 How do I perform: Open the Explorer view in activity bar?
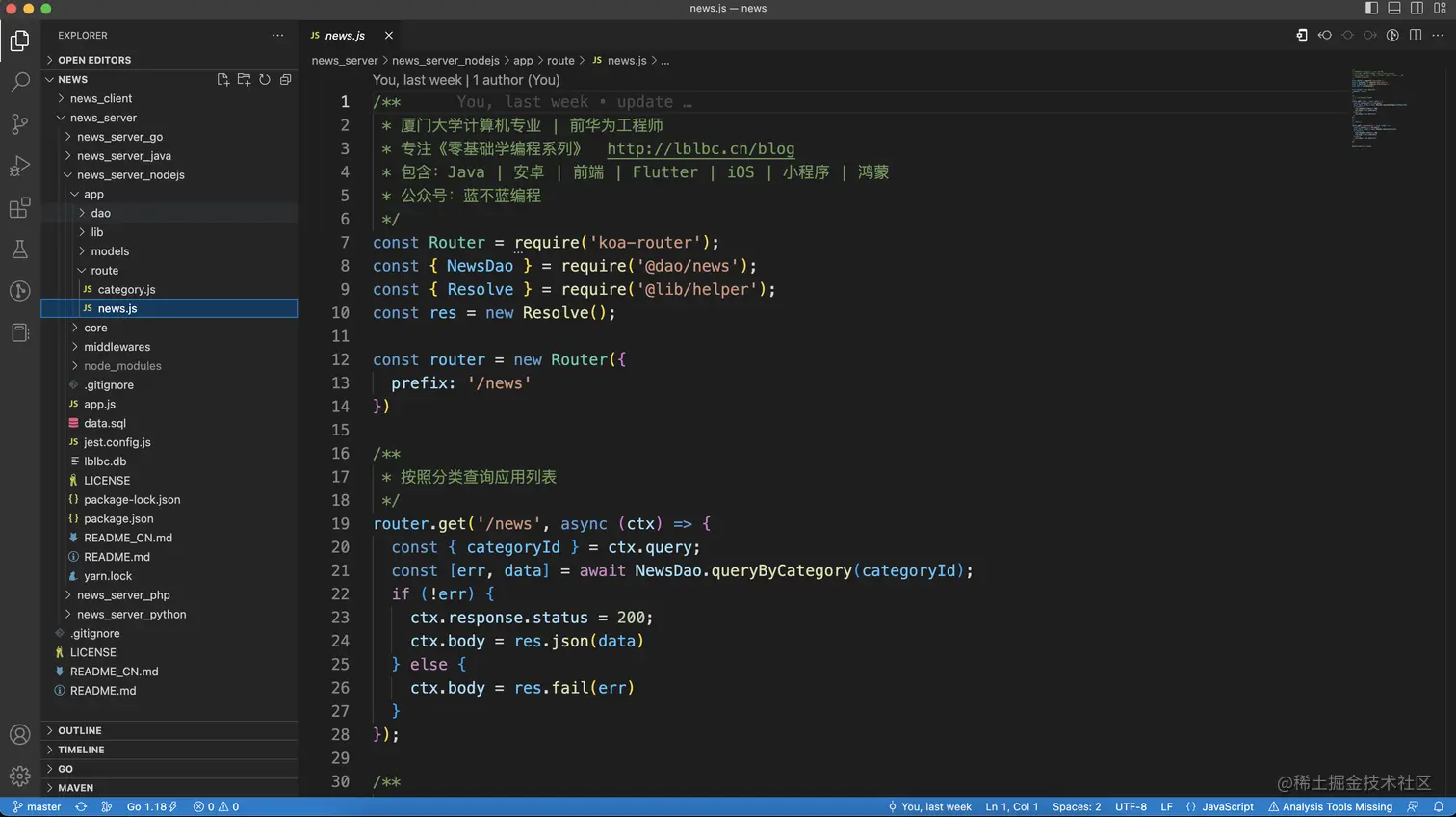pyautogui.click(x=19, y=40)
